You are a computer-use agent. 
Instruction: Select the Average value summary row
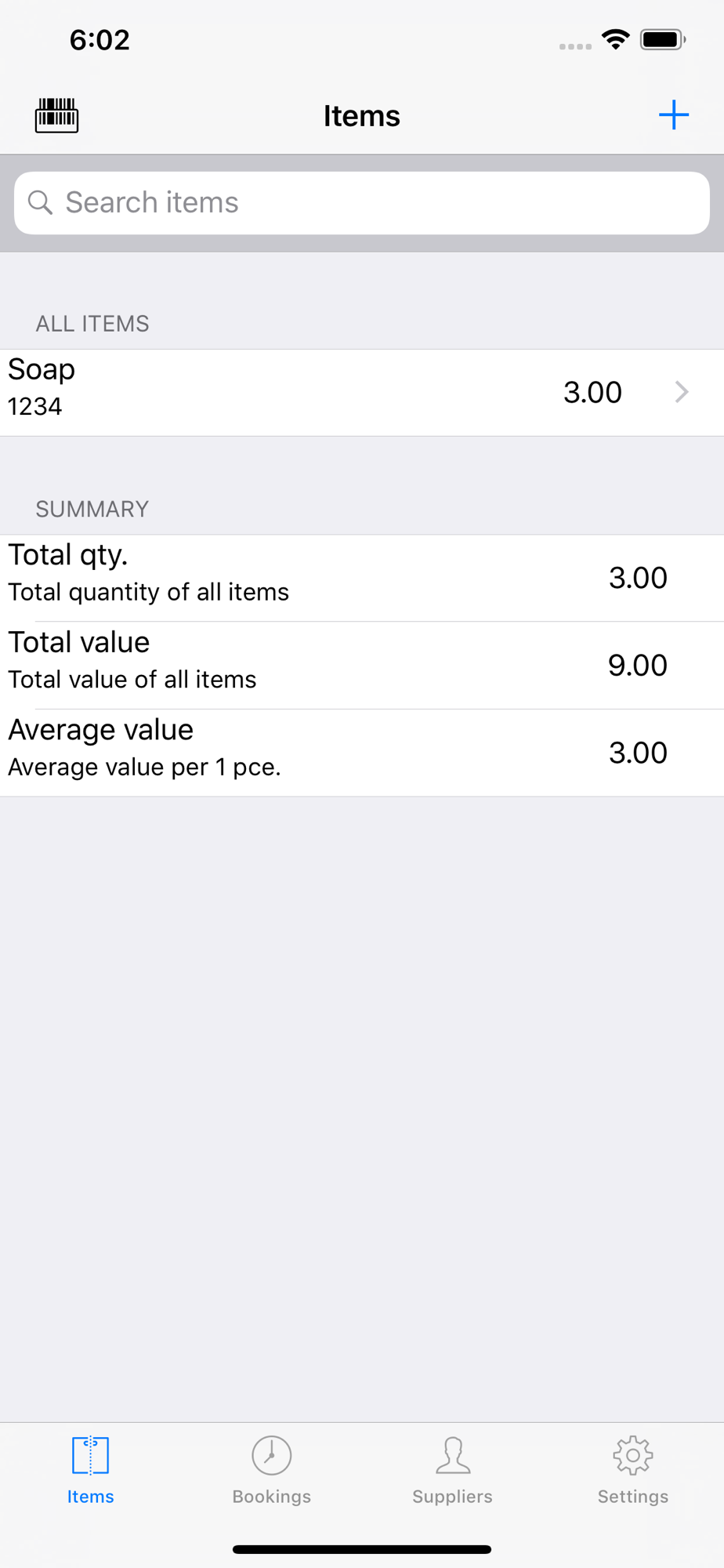(x=362, y=753)
